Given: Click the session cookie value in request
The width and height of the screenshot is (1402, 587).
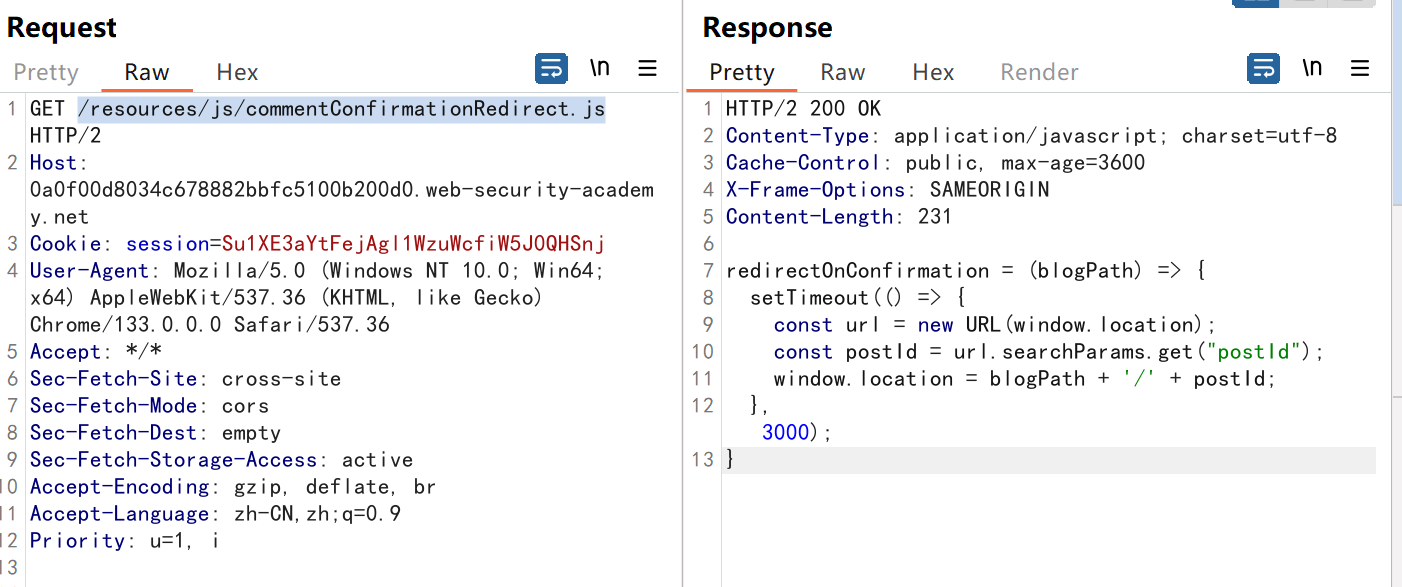Looking at the screenshot, I should point(413,244).
